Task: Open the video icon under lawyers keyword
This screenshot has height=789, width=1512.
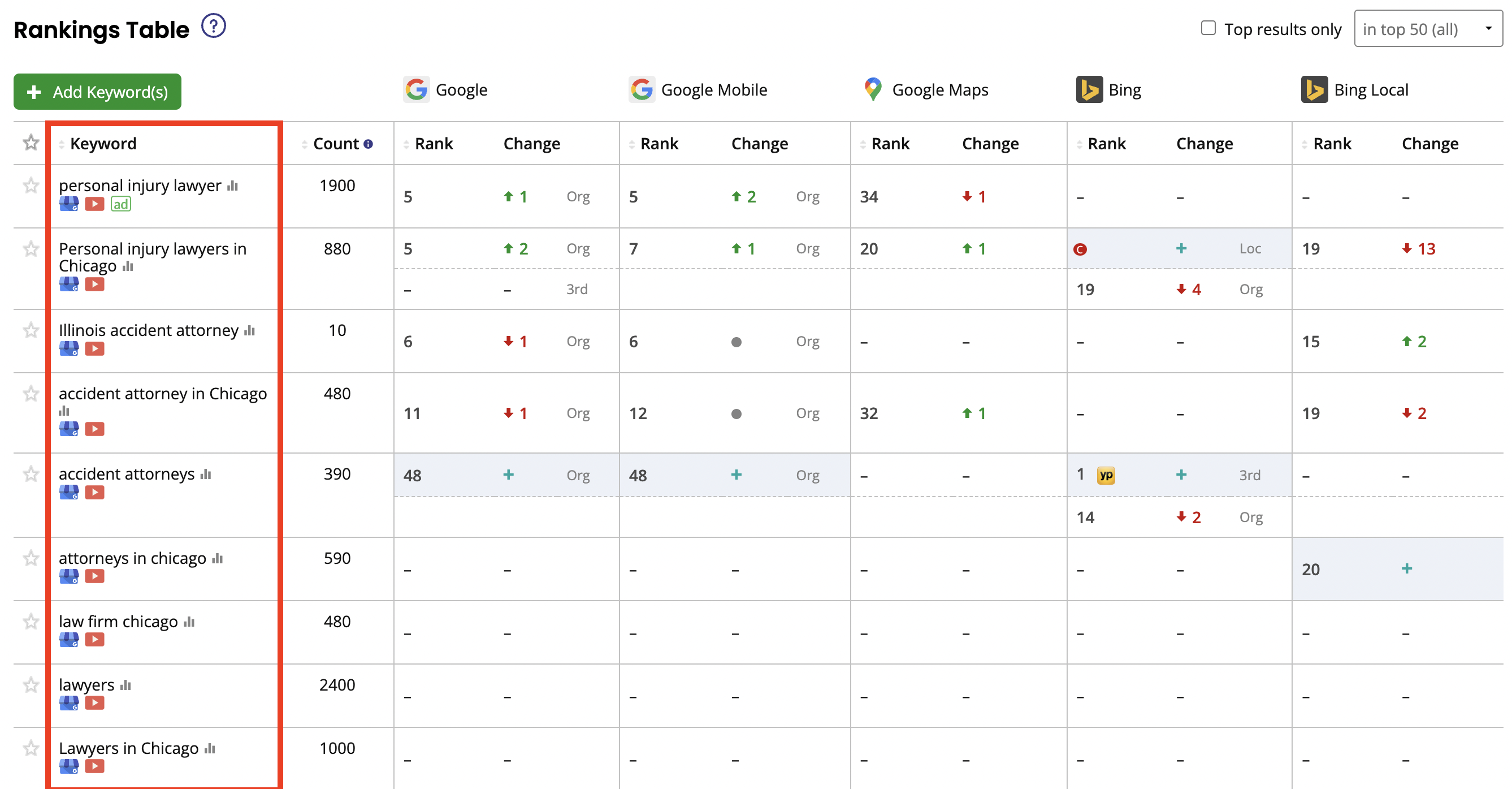Action: tap(94, 702)
